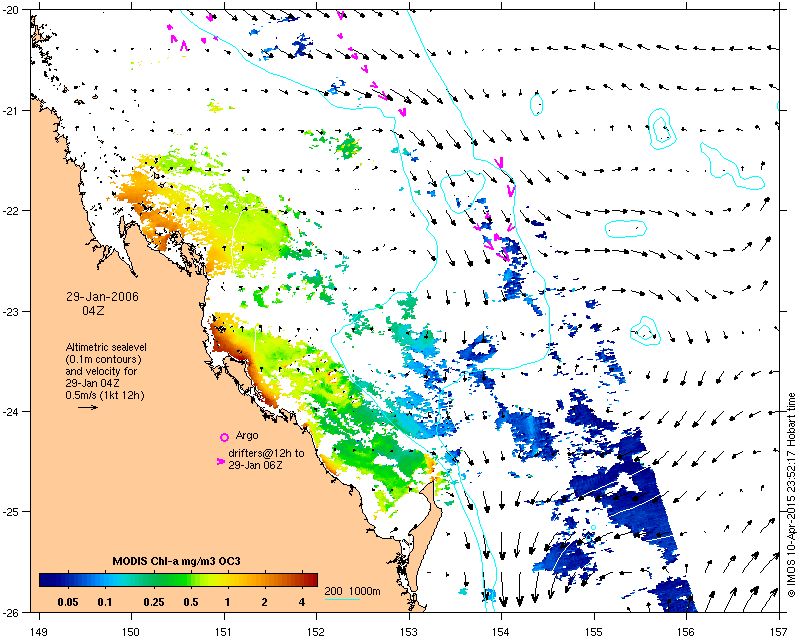Click the '-25' latitude axis label
Image resolution: width=800 pixels, height=640 pixels.
pyautogui.click(x=10, y=512)
